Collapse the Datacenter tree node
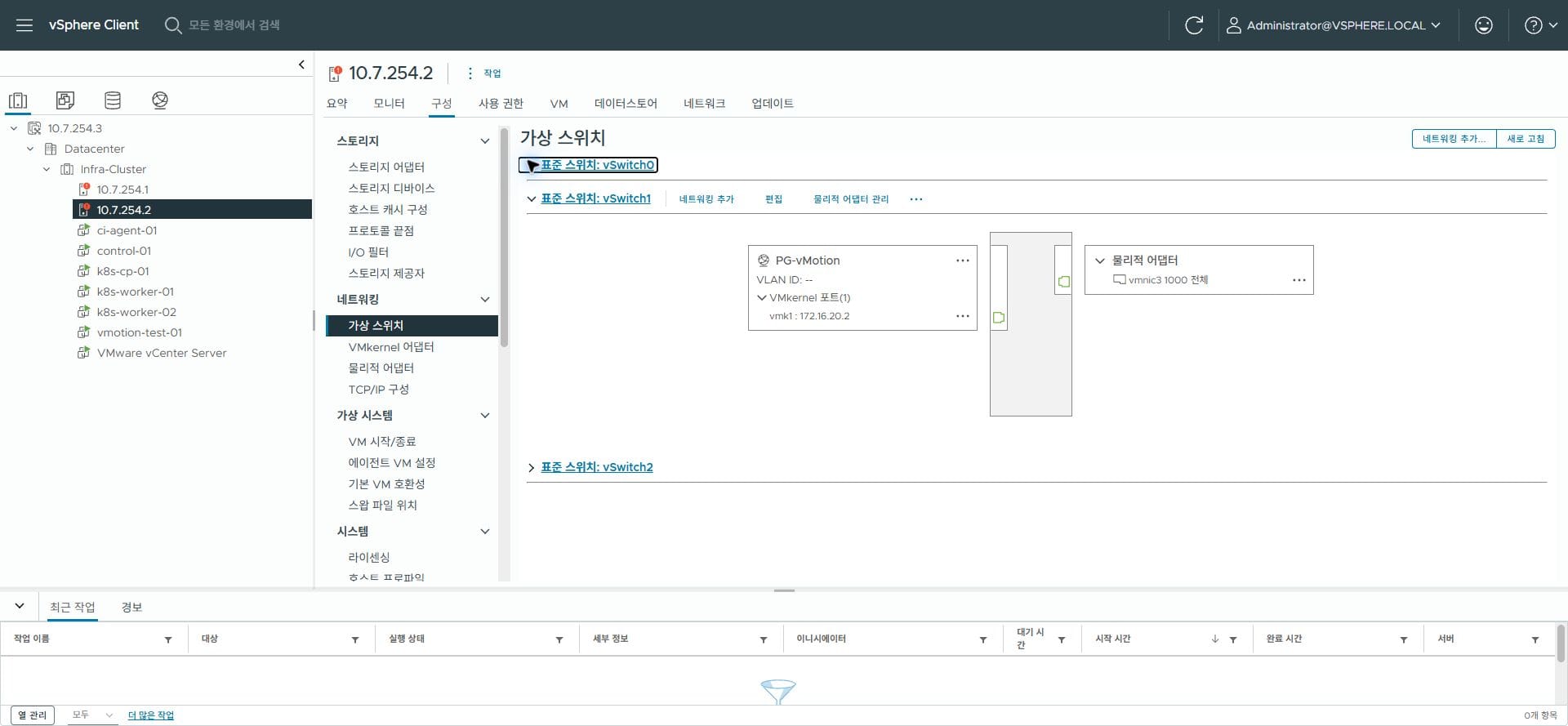This screenshot has height=726, width=1568. [x=30, y=149]
